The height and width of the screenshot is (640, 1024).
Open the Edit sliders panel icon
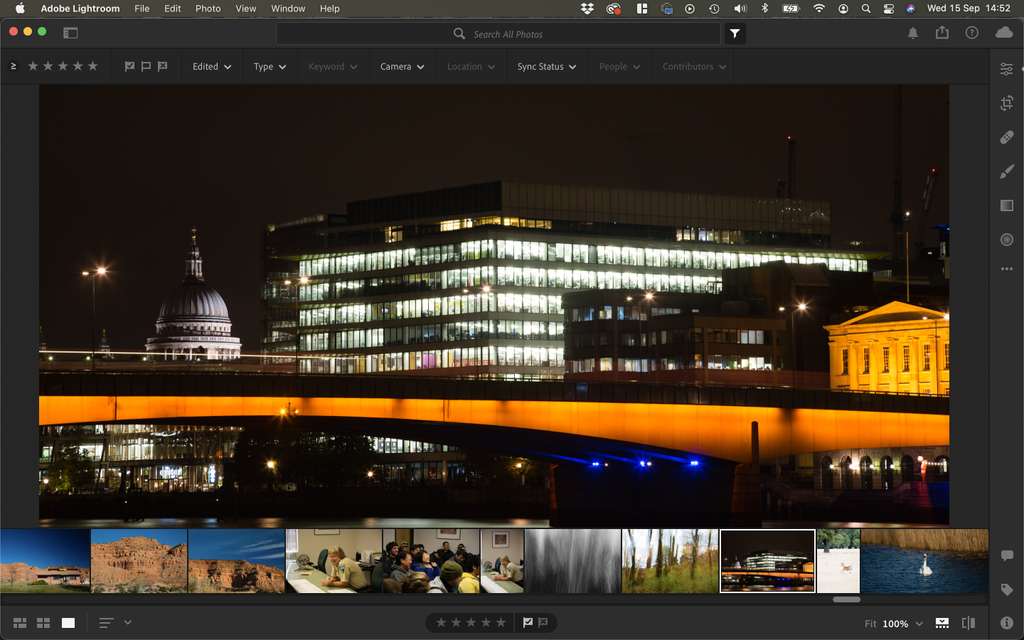(1006, 69)
